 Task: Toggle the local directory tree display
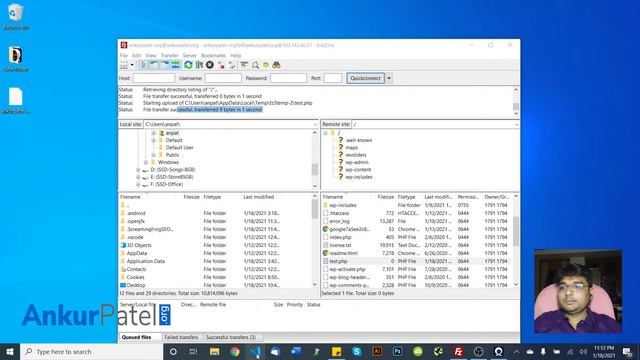[x=154, y=65]
